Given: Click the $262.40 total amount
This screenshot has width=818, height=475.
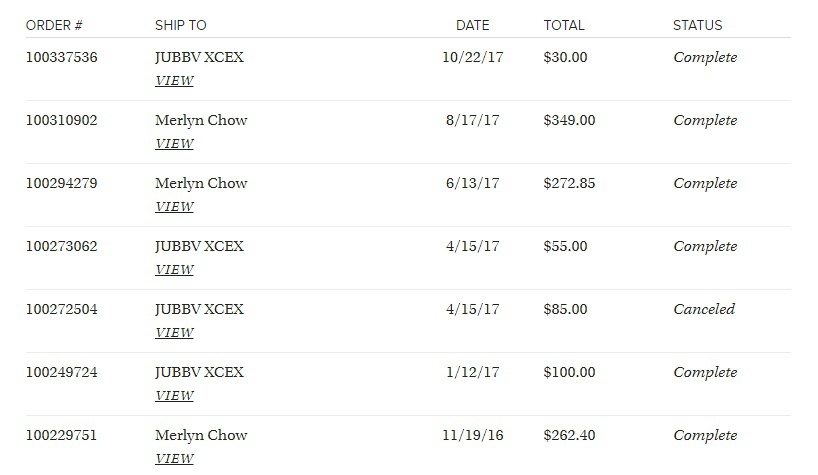Looking at the screenshot, I should 569,436.
